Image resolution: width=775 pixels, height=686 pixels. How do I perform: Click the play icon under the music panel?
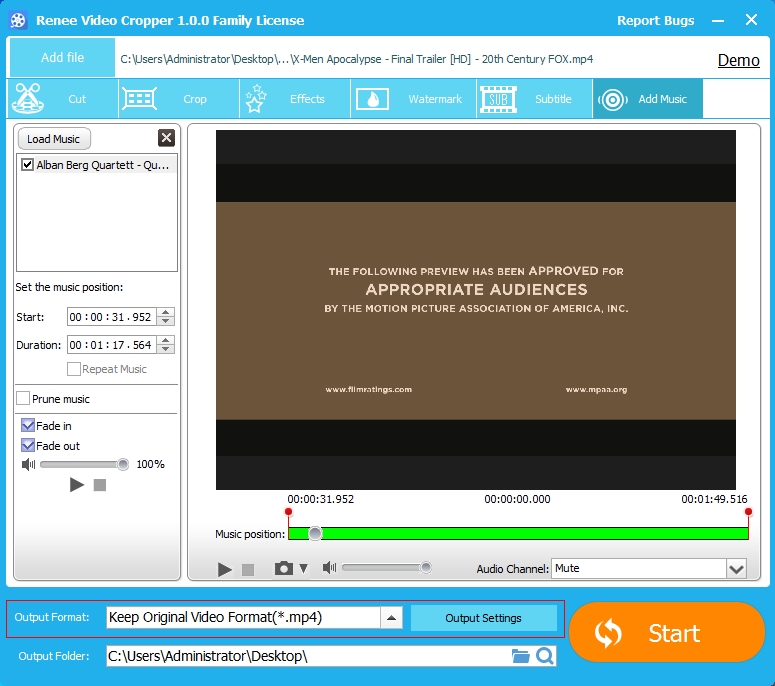pyautogui.click(x=77, y=485)
